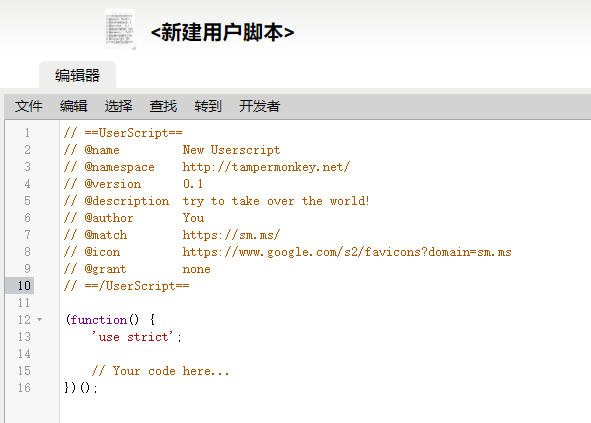Place cursor on 'use strict' line
The width and height of the screenshot is (591, 423).
point(136,337)
